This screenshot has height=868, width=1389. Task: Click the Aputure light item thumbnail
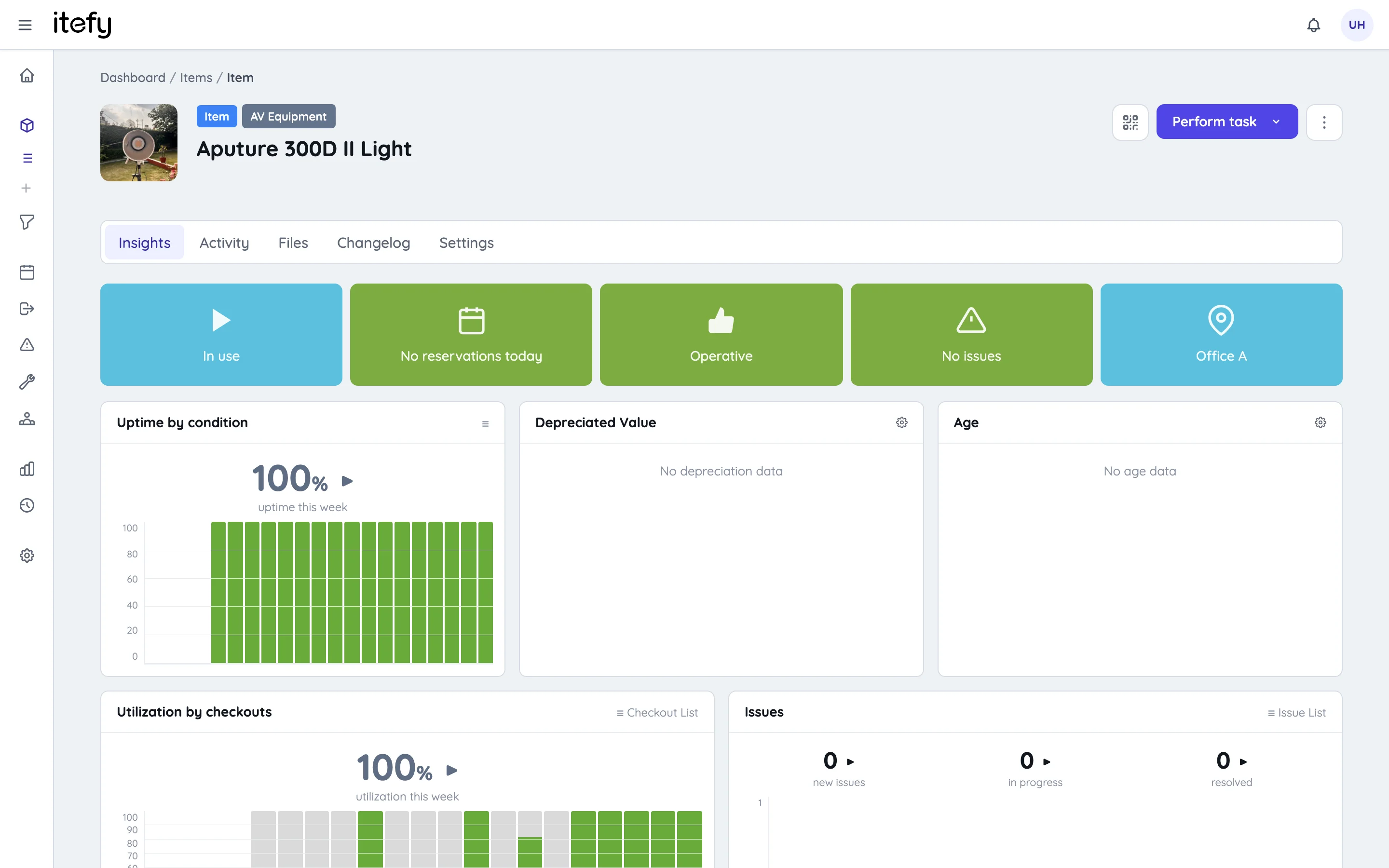(139, 143)
